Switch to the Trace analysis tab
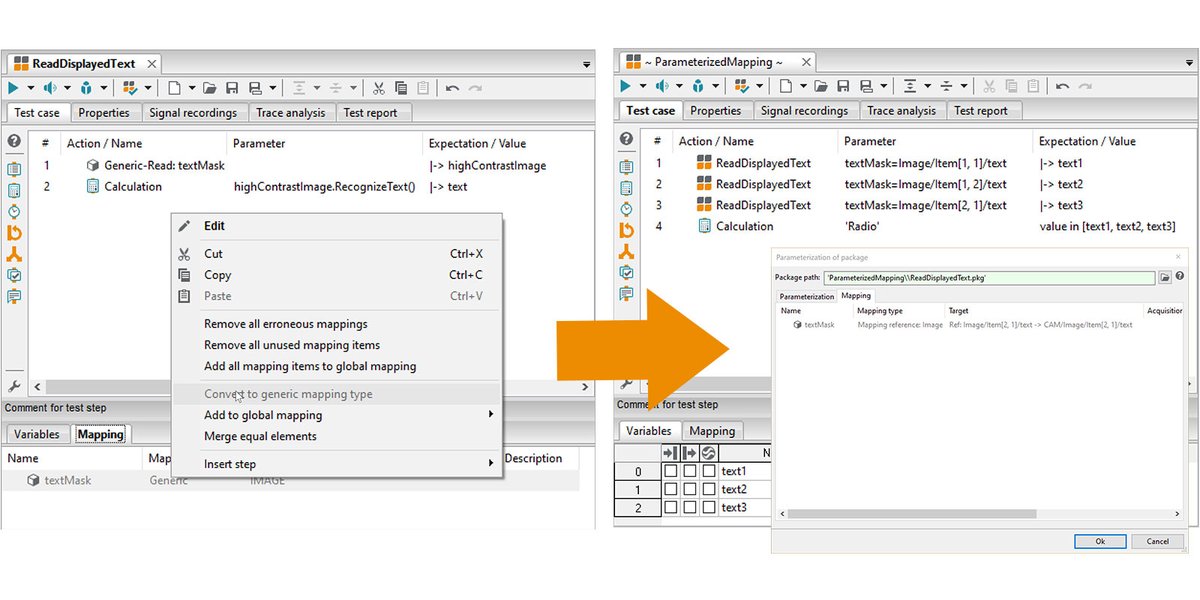Image resolution: width=1200 pixels, height=600 pixels. click(x=291, y=113)
